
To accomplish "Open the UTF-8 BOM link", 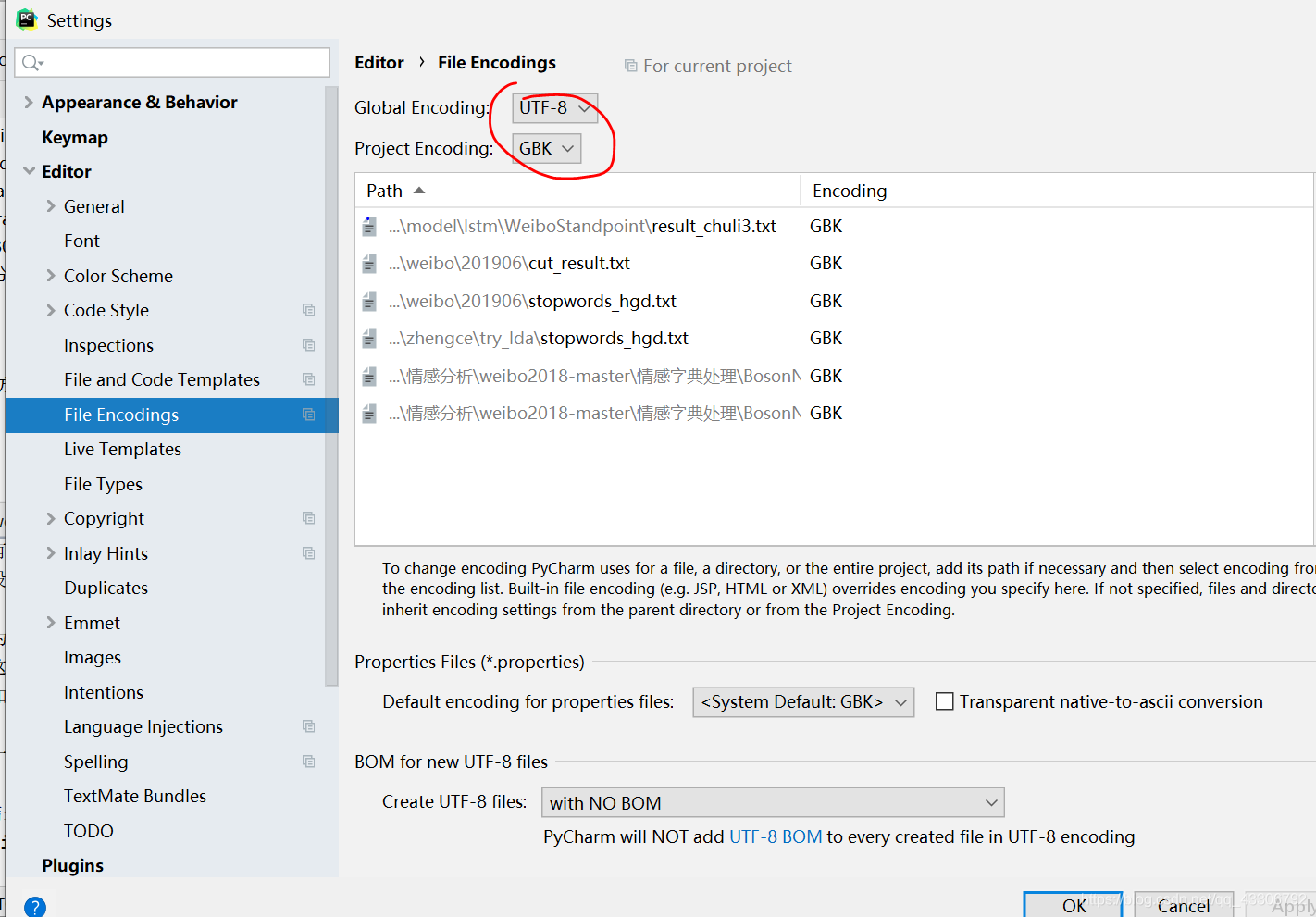I will pos(776,836).
